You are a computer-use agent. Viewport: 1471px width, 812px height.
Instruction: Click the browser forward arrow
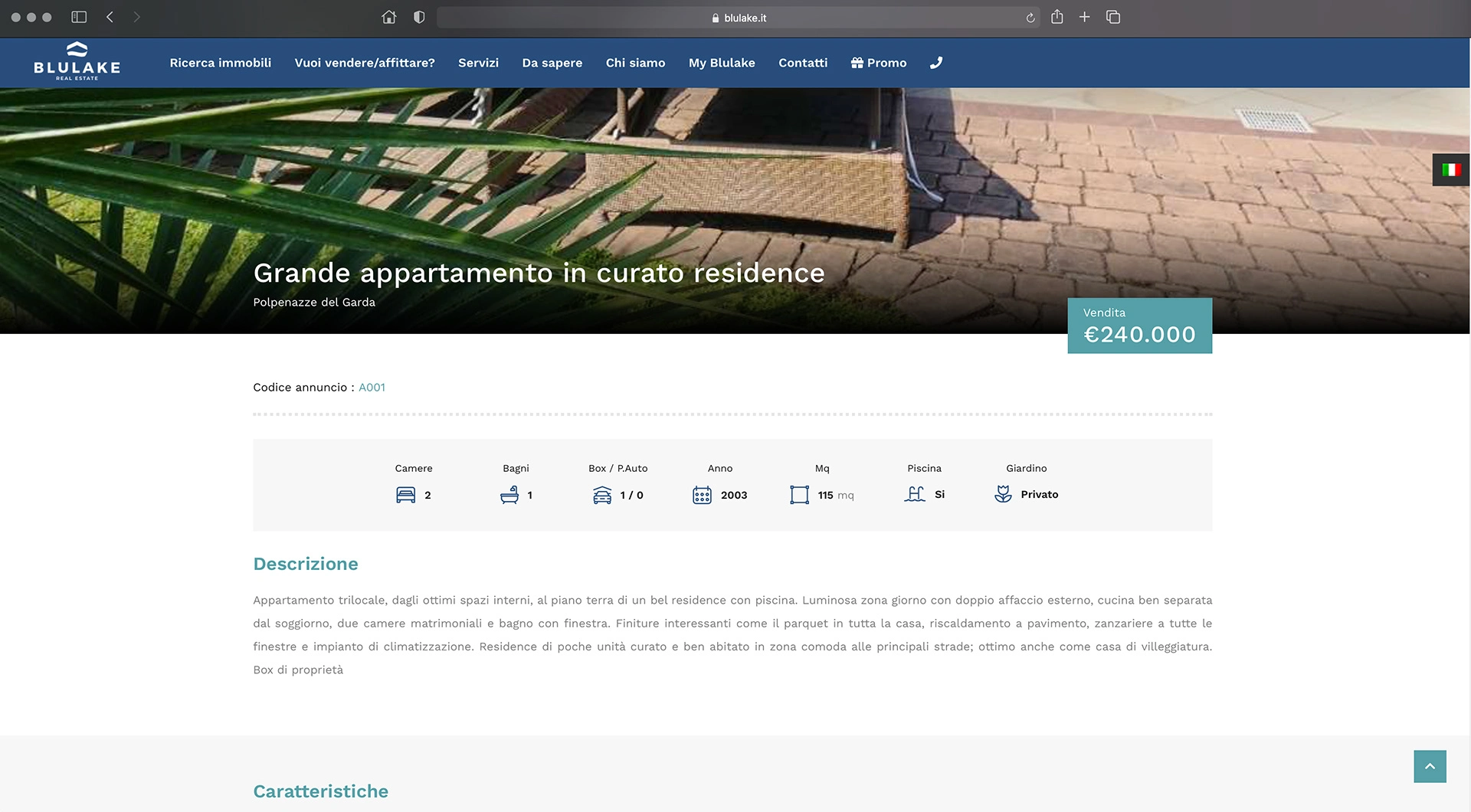pyautogui.click(x=136, y=17)
